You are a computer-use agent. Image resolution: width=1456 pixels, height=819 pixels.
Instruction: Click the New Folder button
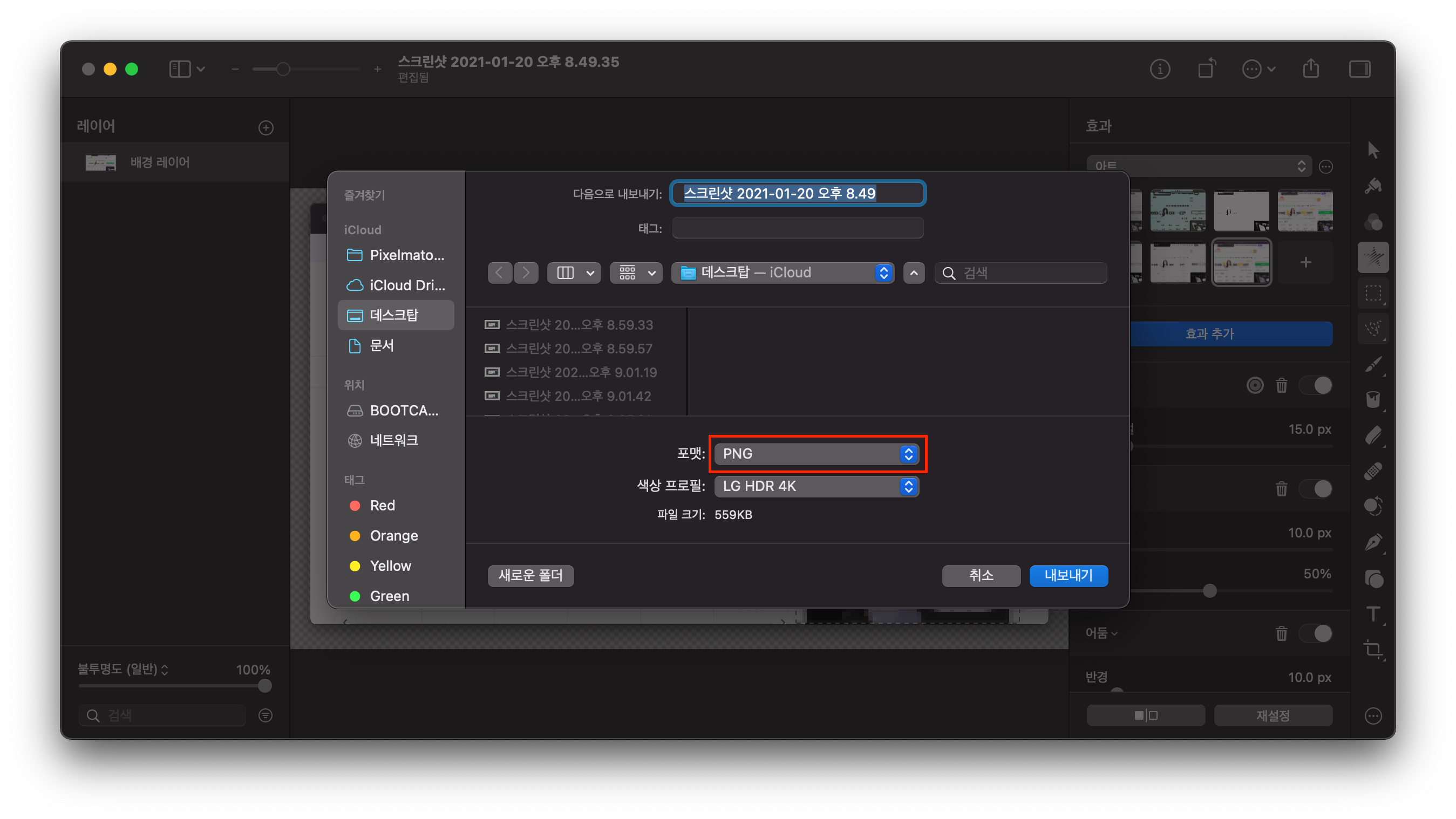click(530, 575)
